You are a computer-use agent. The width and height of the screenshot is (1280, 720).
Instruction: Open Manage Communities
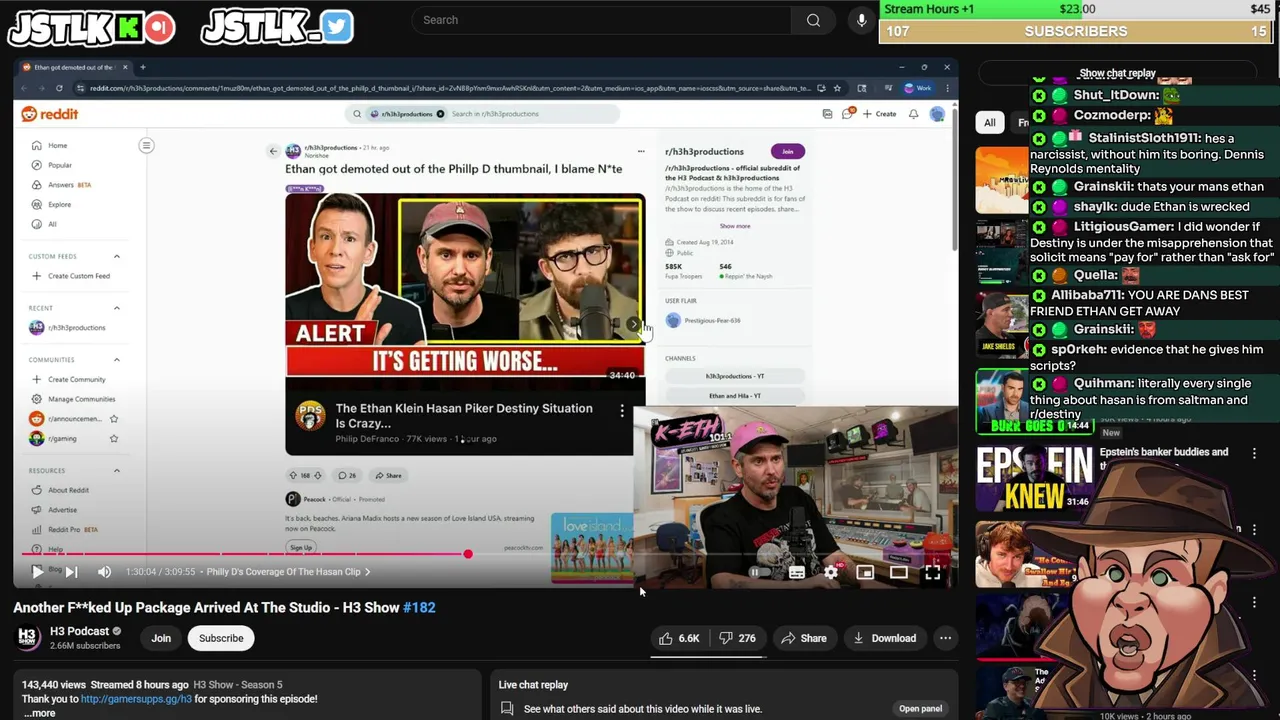[73, 399]
